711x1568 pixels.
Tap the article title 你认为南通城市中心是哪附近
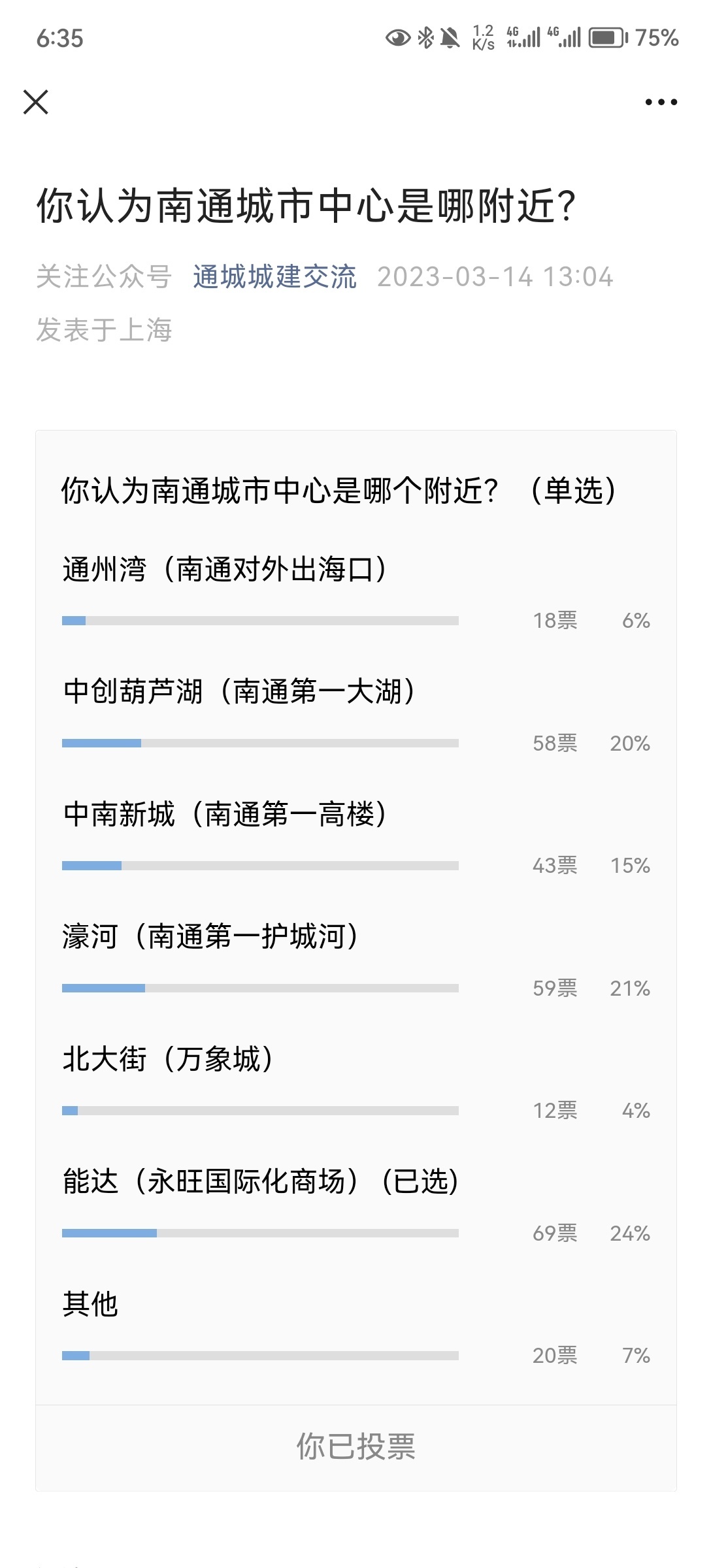pos(306,206)
